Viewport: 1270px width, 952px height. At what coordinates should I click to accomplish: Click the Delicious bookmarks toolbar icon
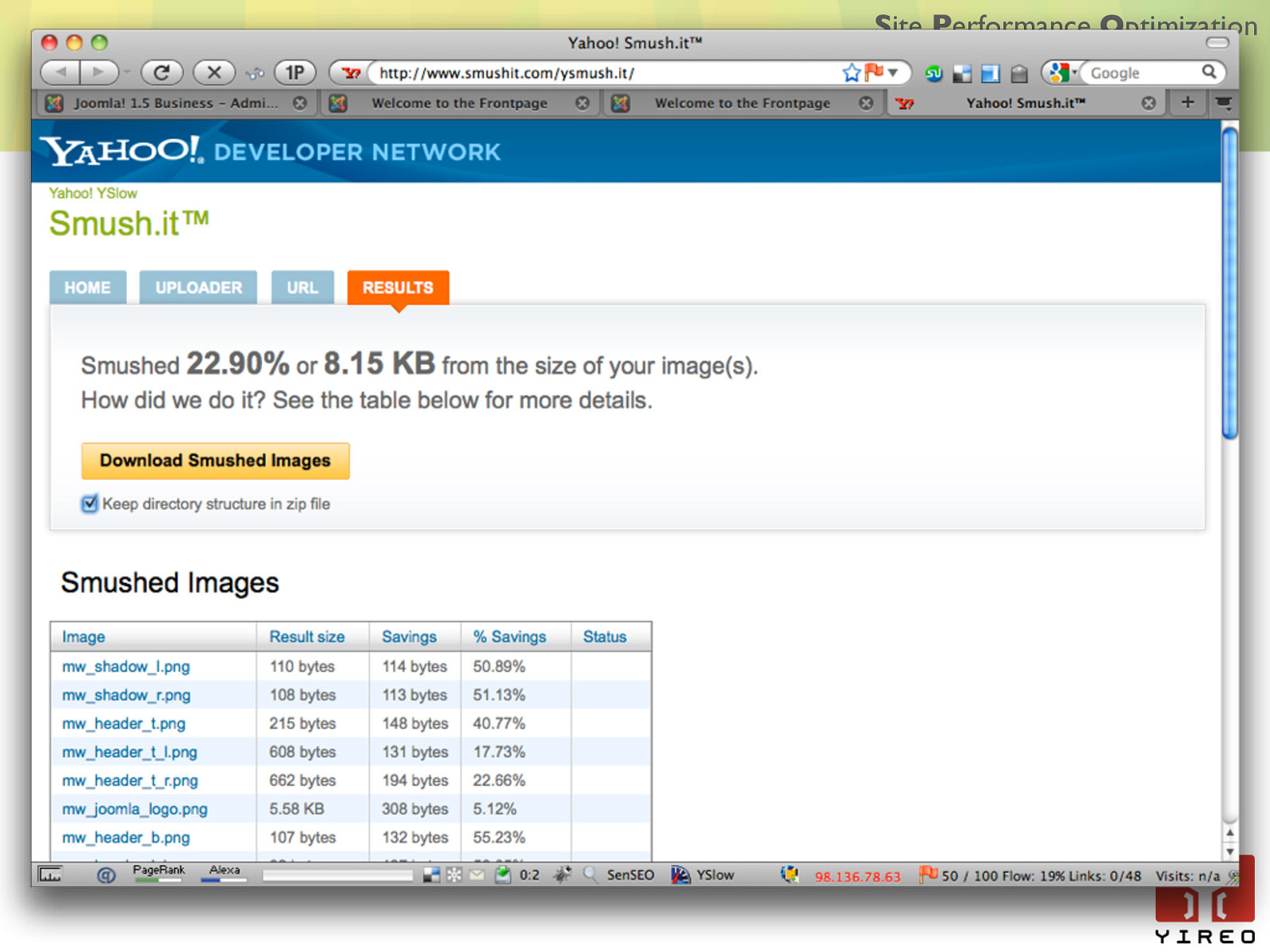962,74
